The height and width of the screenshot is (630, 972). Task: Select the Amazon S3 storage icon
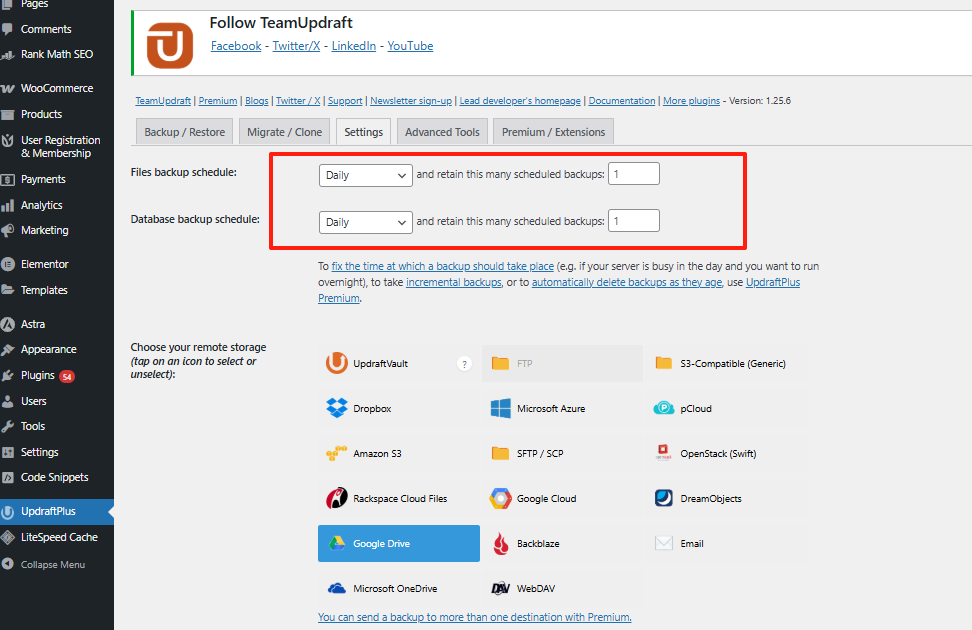coord(337,453)
